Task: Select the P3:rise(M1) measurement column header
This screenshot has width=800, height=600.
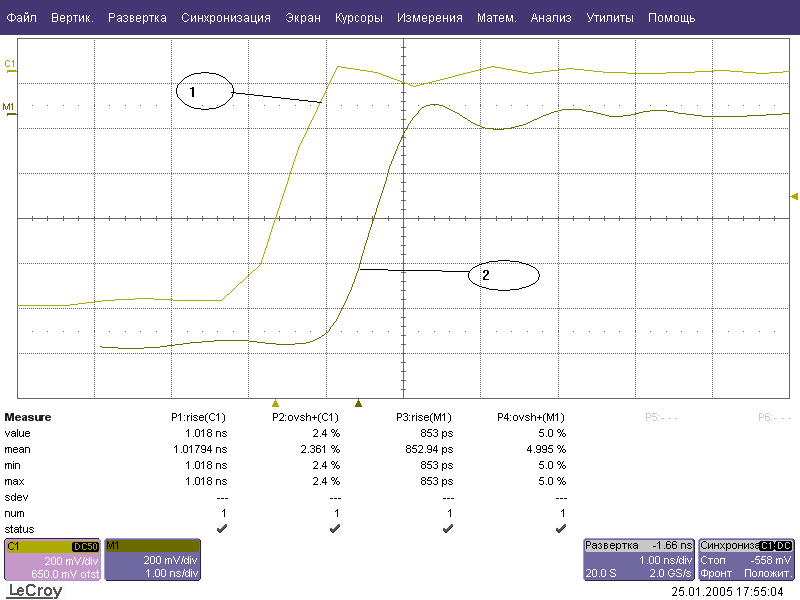Action: (425, 417)
